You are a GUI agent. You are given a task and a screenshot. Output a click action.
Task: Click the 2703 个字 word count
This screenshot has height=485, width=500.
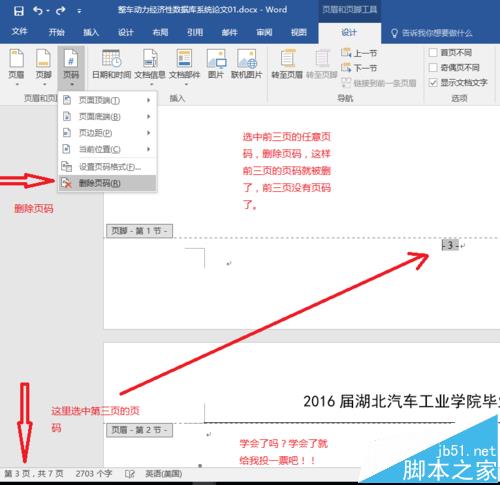[x=94, y=474]
